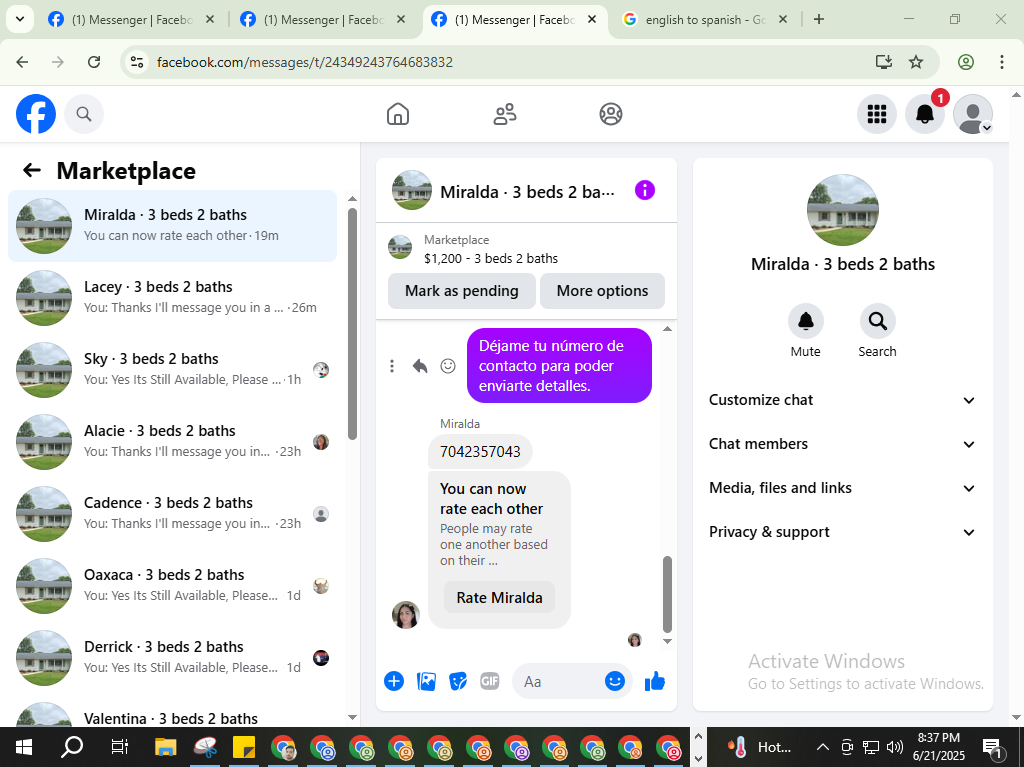Expand Media, files and links section

(842, 488)
